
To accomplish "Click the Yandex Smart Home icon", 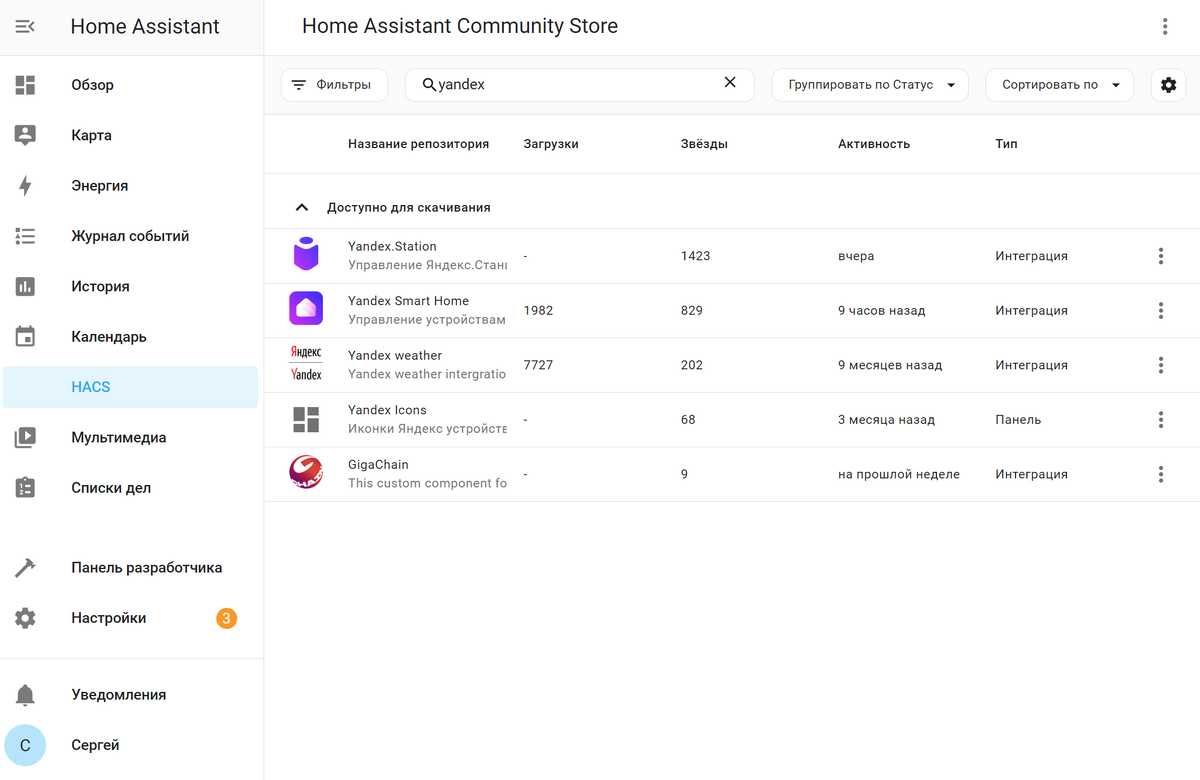I will point(306,310).
